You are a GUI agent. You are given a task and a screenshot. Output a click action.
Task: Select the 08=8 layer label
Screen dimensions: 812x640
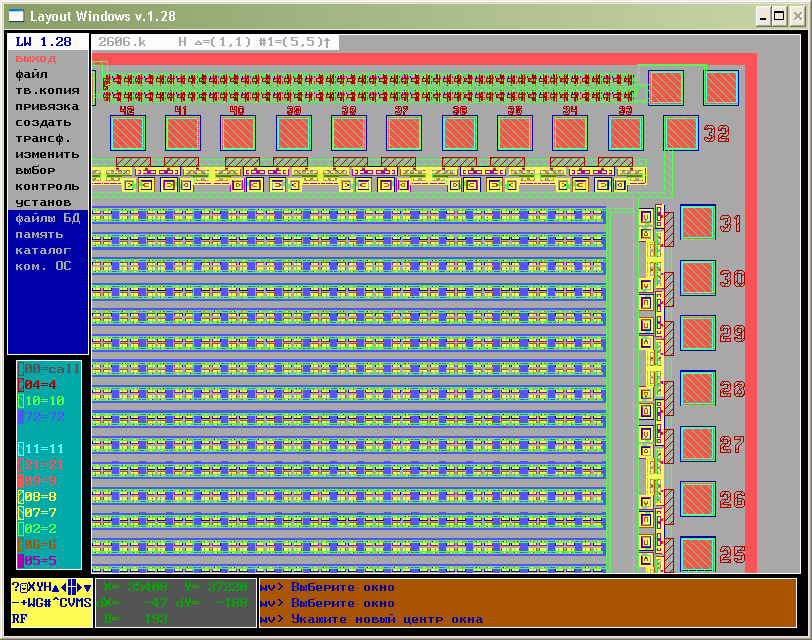[x=40, y=497]
